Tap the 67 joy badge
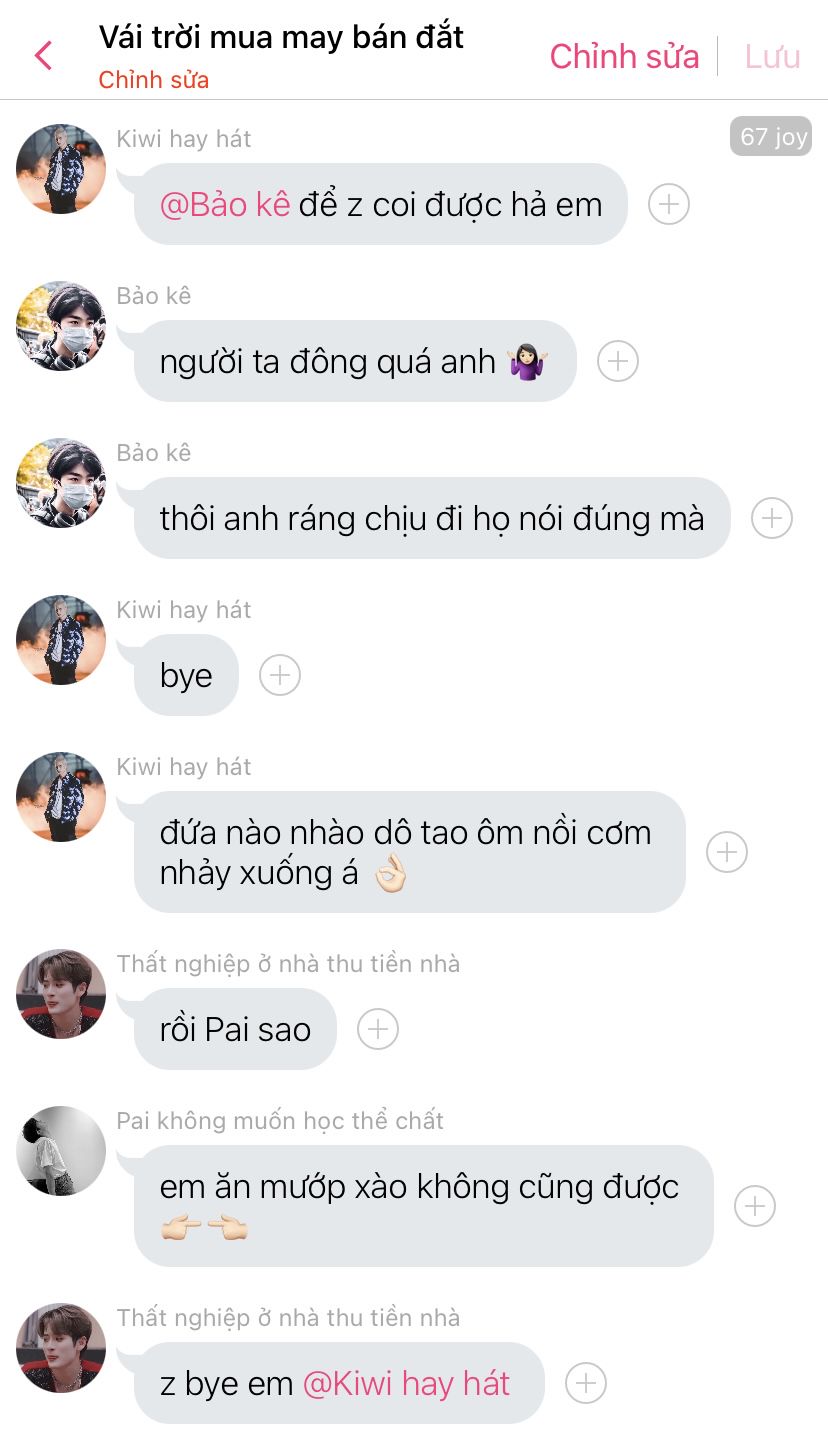Viewport: 828px width, 1439px height. tap(771, 136)
